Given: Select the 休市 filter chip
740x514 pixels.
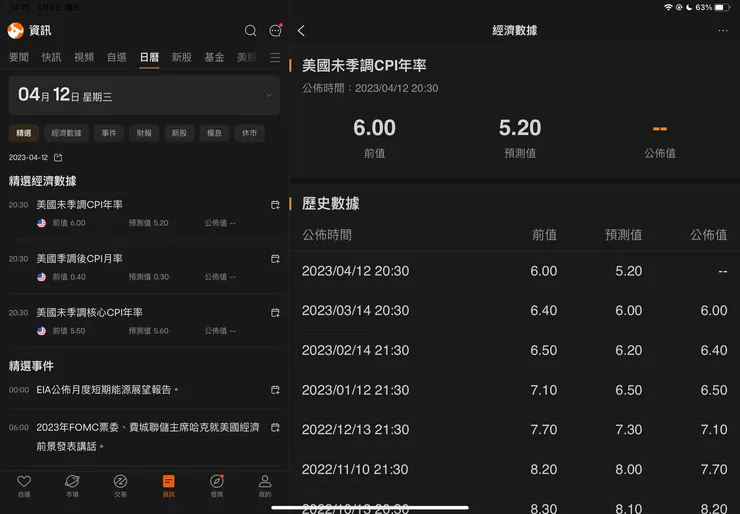Looking at the screenshot, I should click(250, 133).
